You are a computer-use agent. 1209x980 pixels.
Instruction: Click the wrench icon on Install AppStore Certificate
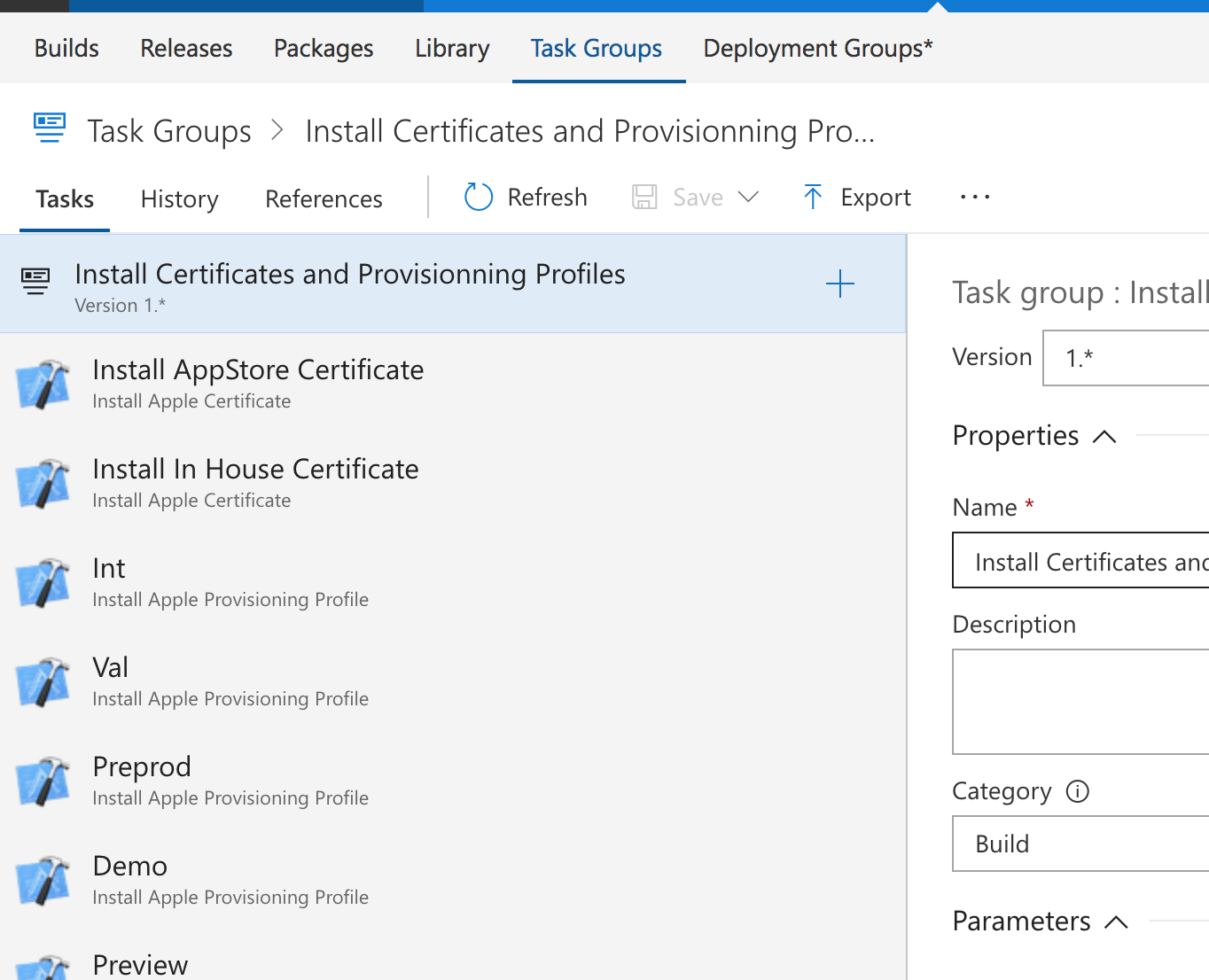44,383
